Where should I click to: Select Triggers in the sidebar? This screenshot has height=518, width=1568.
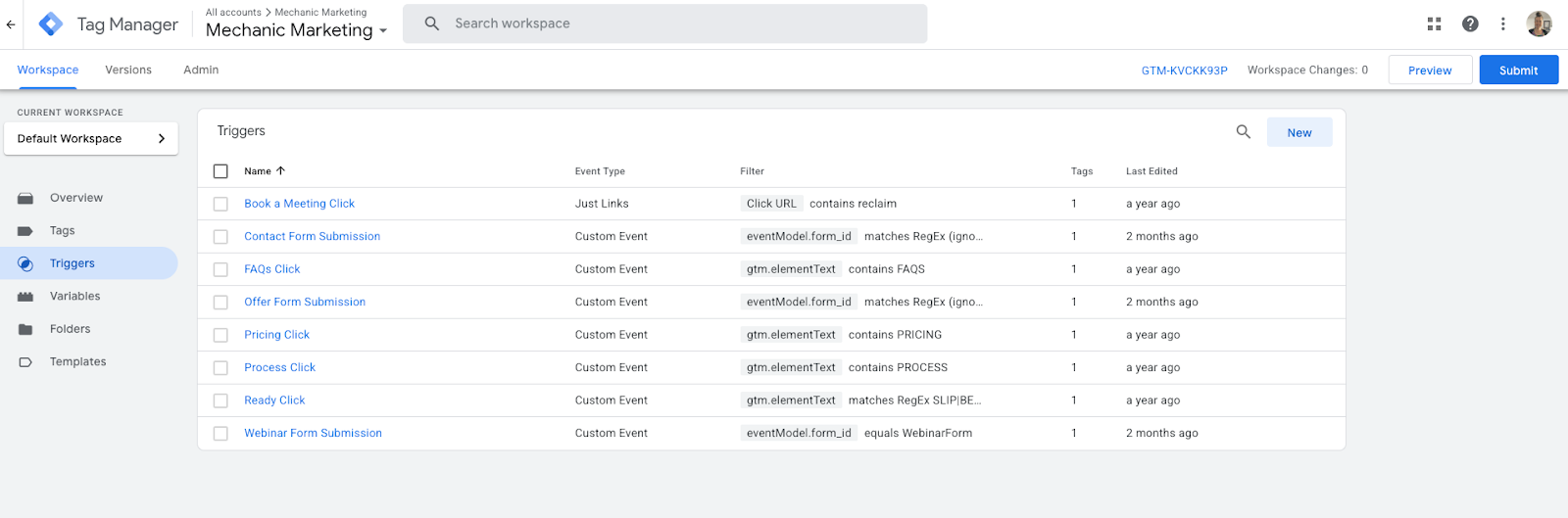(x=73, y=263)
